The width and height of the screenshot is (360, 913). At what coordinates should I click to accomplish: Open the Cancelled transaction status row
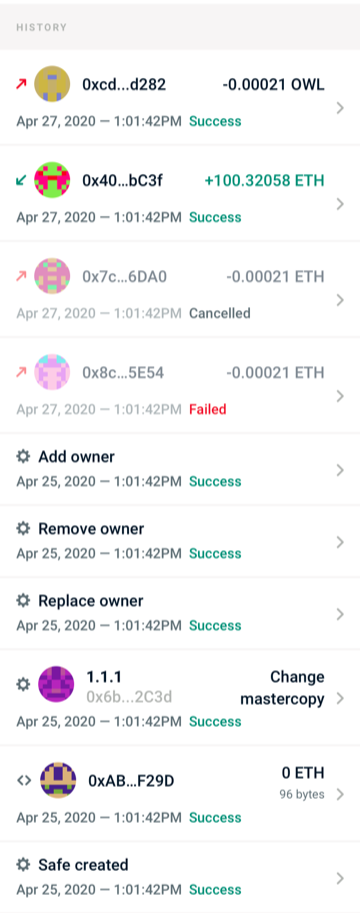click(180, 289)
